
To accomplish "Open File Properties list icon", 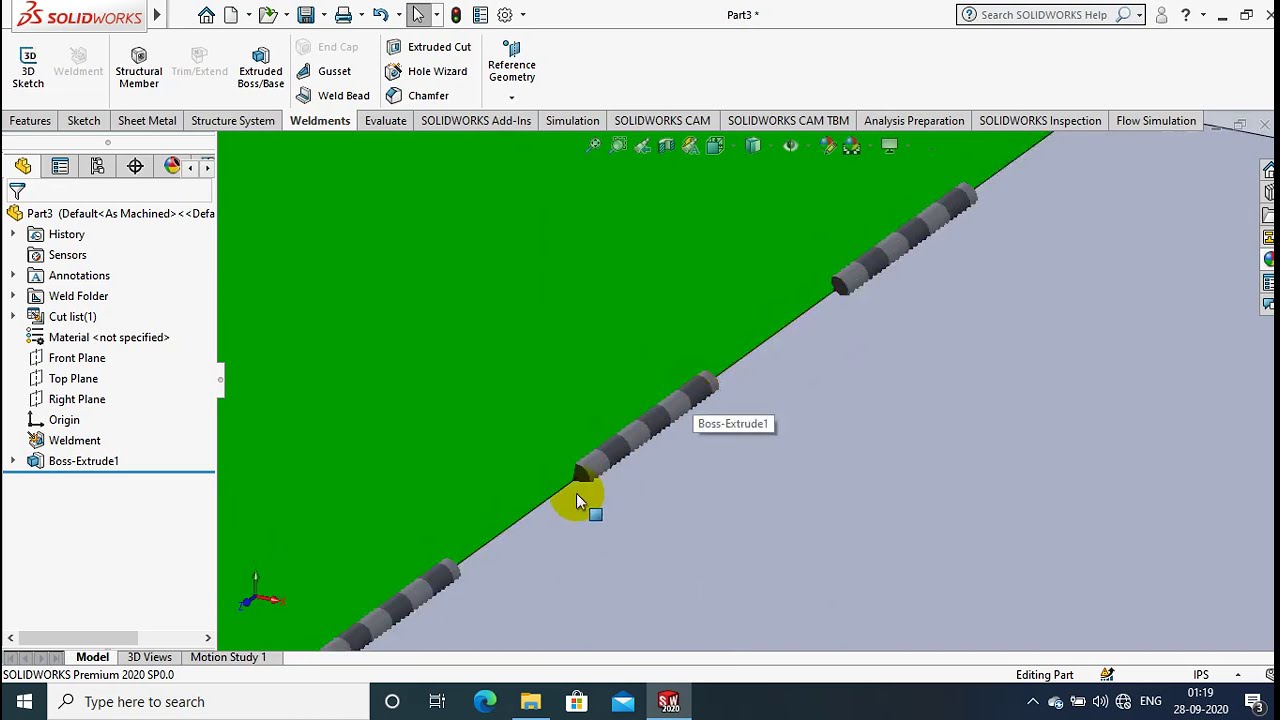I will click(480, 15).
